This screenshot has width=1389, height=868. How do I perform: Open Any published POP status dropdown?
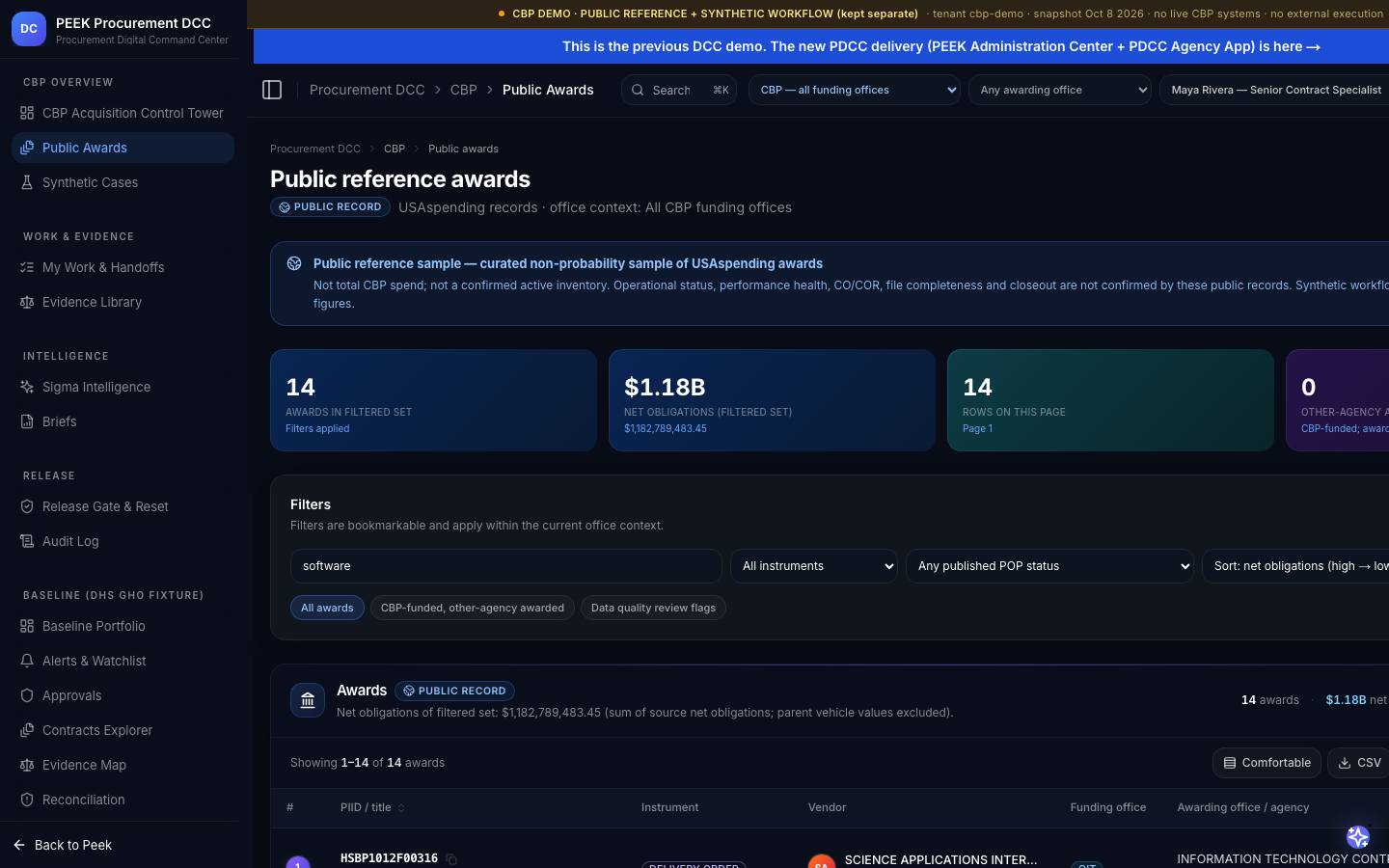click(1049, 566)
